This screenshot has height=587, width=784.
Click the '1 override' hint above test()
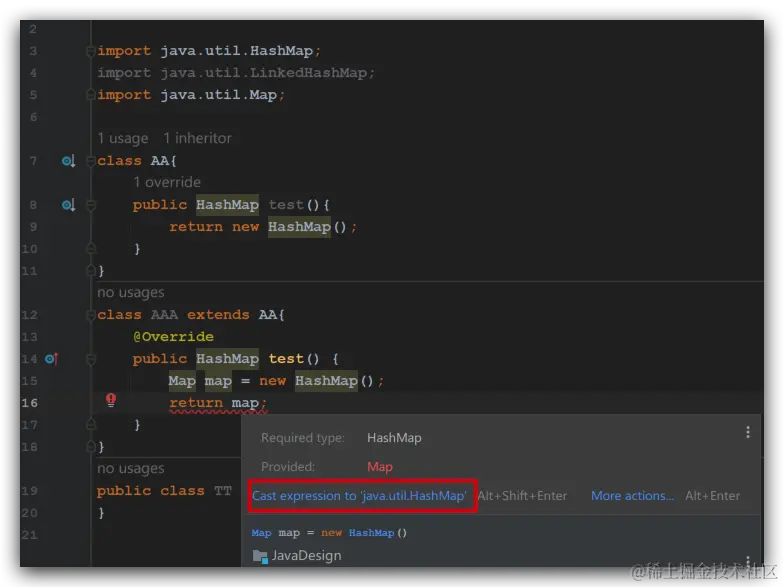coord(167,182)
